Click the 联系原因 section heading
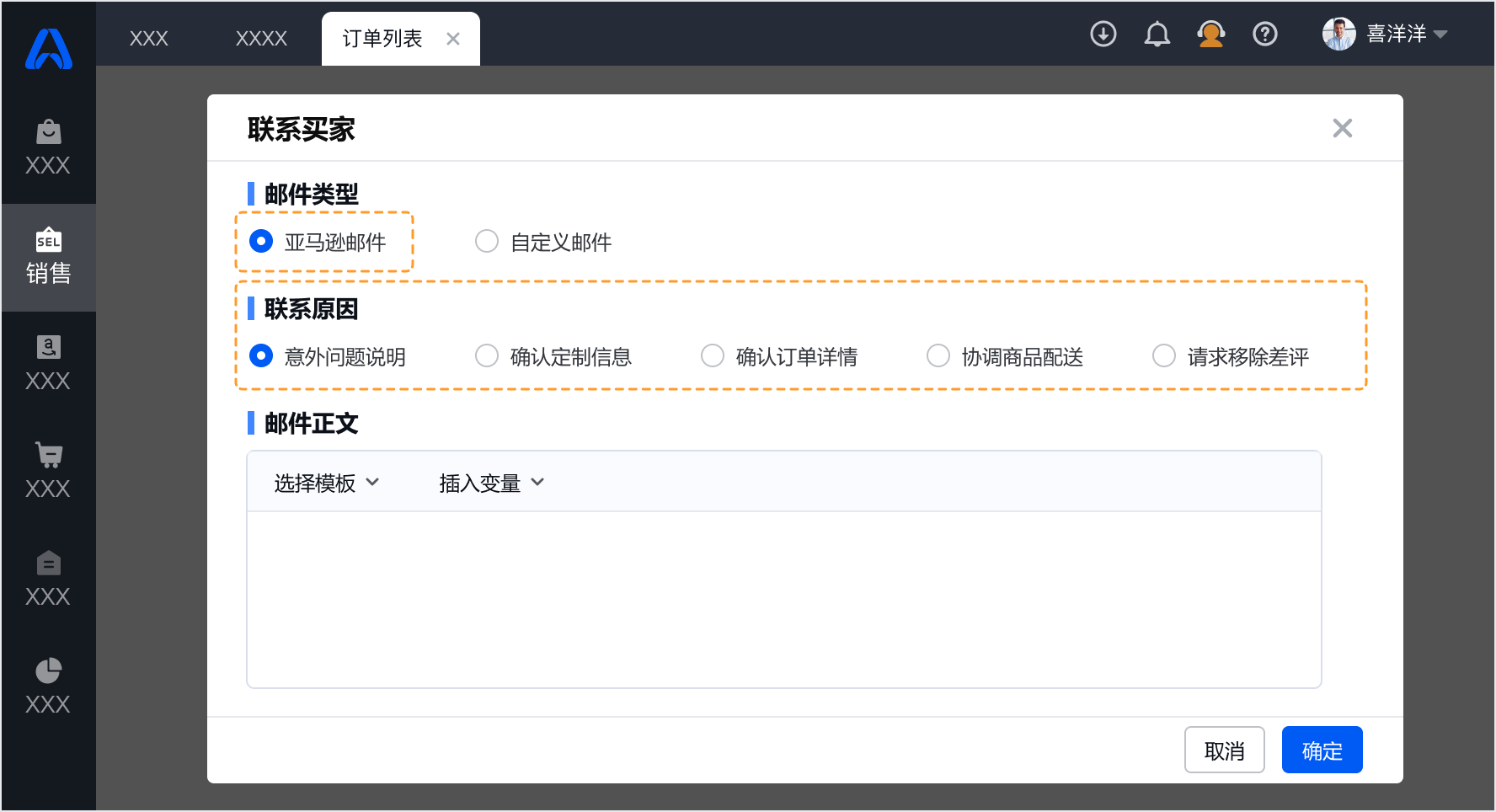 pyautogui.click(x=312, y=309)
